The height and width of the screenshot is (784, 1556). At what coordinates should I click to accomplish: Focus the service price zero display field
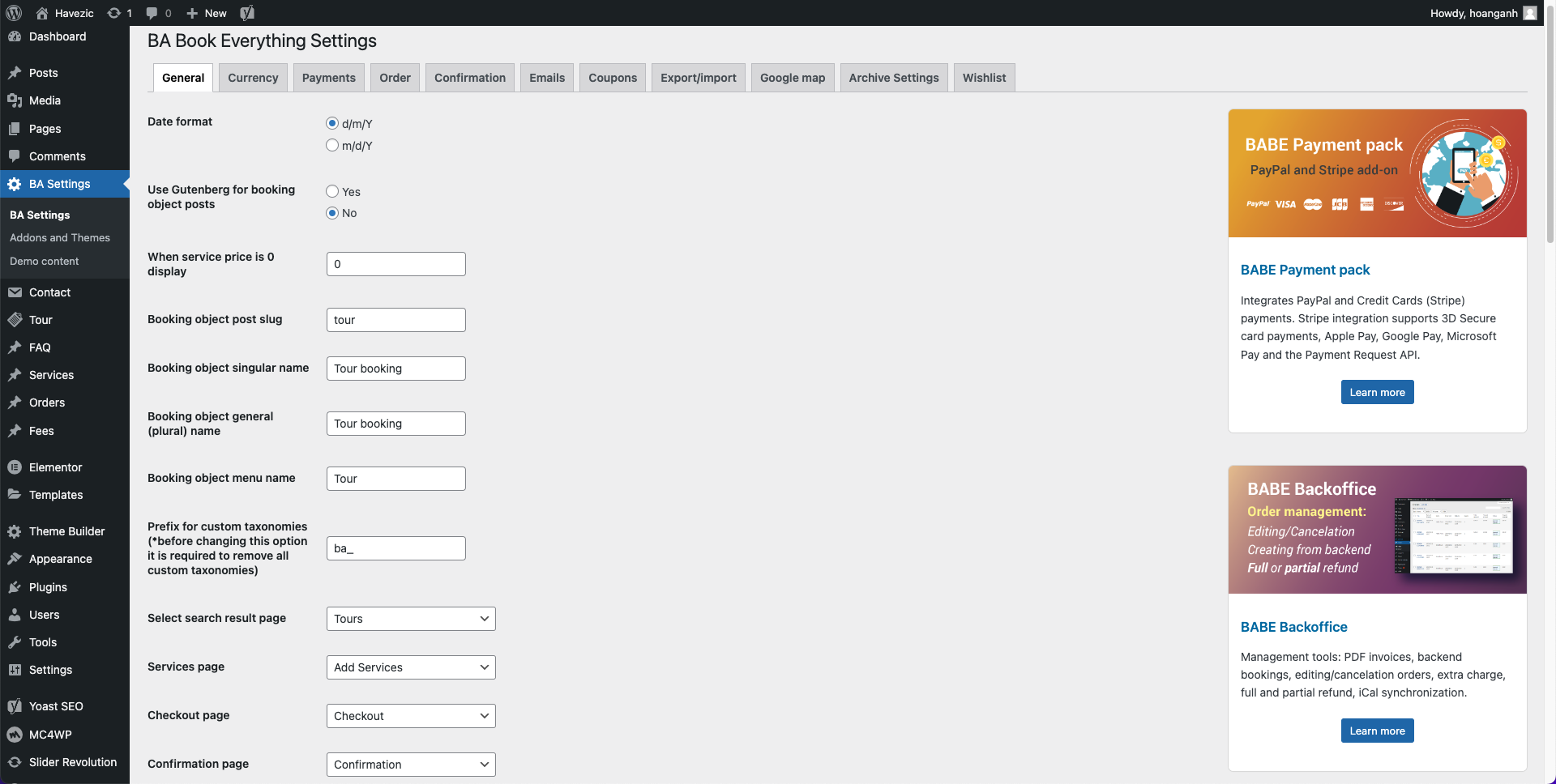point(396,264)
